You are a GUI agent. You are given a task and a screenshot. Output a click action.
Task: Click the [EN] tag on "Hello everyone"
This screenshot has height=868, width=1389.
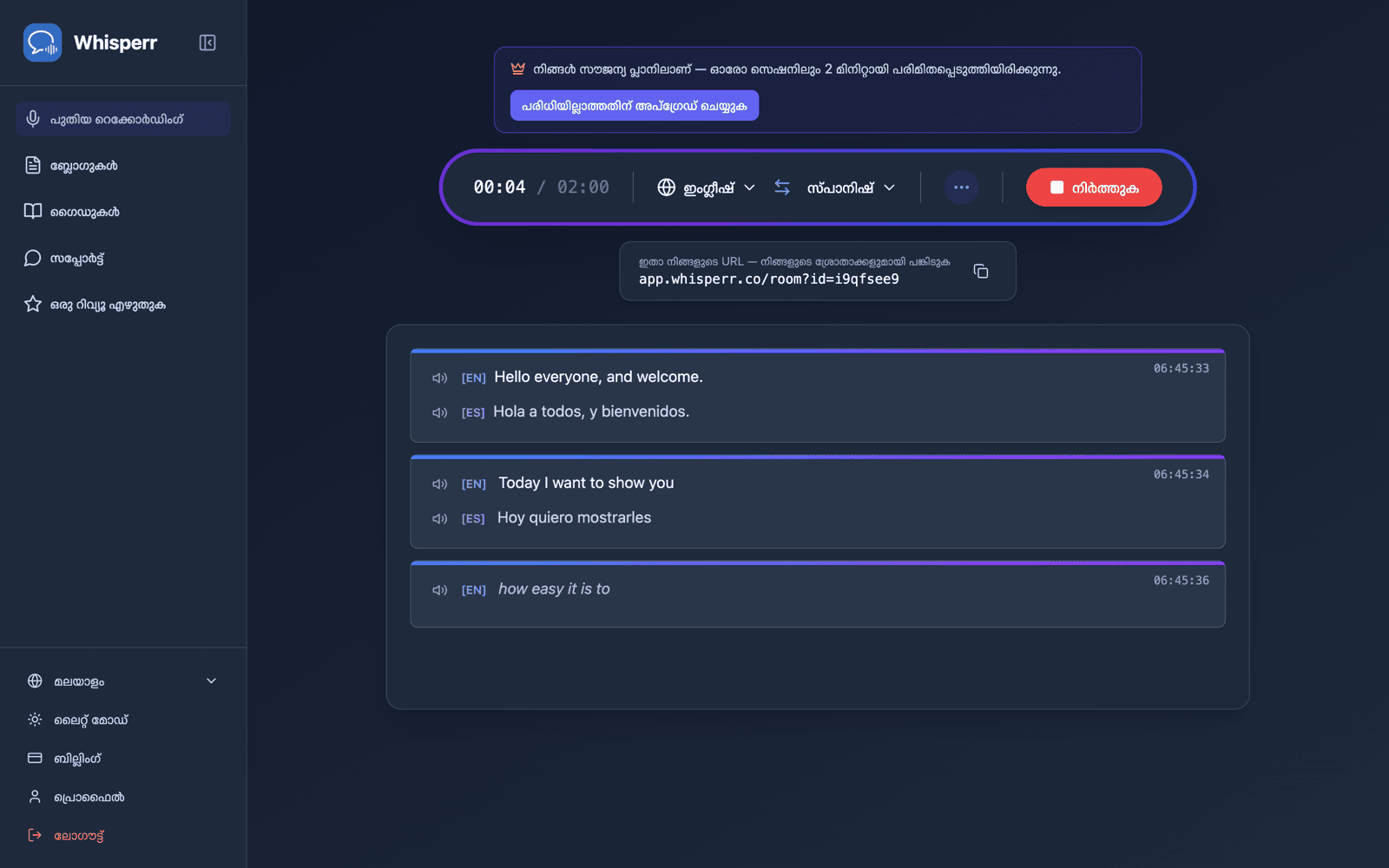(473, 378)
